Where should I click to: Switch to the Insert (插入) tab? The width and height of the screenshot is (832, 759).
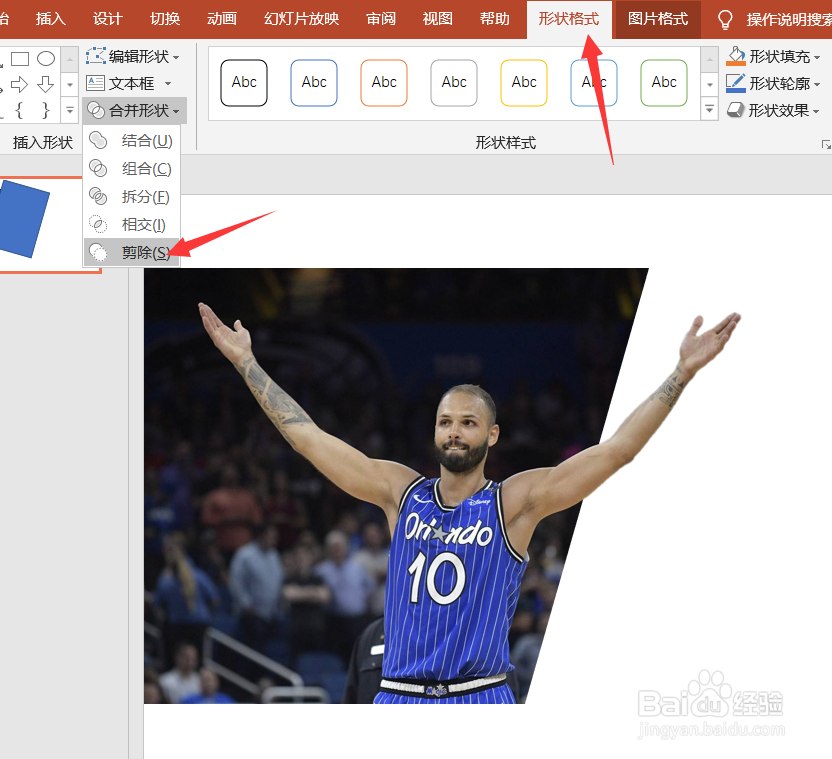(50, 19)
